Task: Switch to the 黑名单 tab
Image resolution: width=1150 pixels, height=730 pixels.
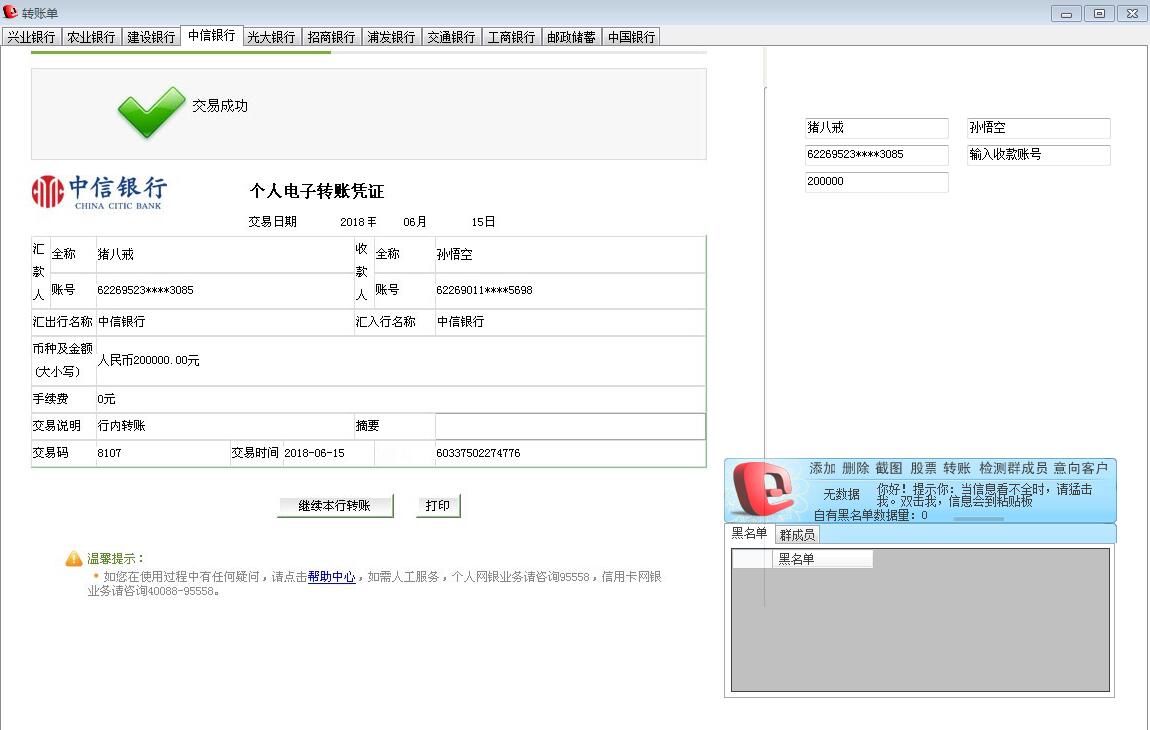Action: (x=749, y=533)
